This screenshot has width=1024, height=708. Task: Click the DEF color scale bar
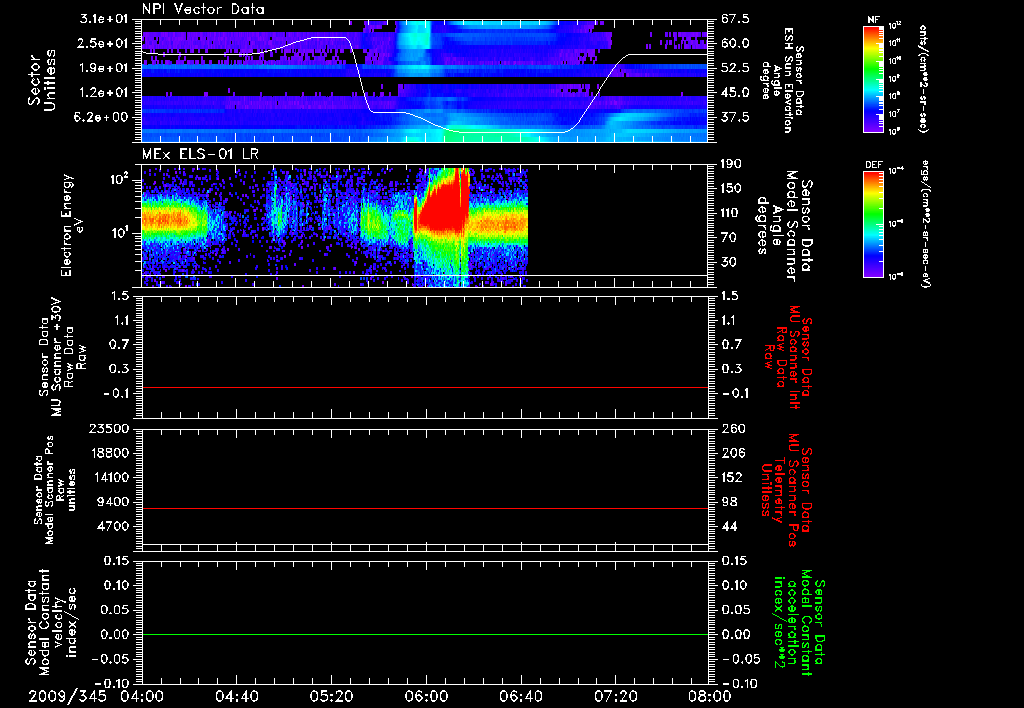[x=873, y=223]
